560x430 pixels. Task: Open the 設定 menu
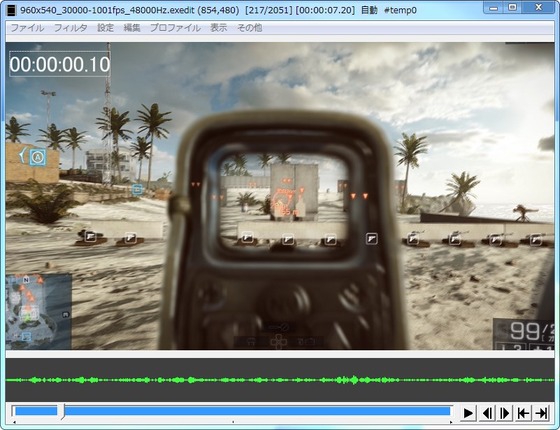[x=105, y=28]
